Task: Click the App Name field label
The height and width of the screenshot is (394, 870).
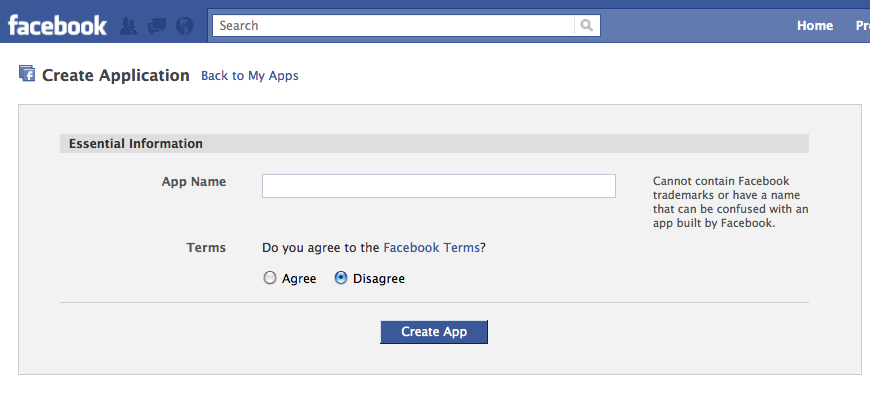Action: 194,181
